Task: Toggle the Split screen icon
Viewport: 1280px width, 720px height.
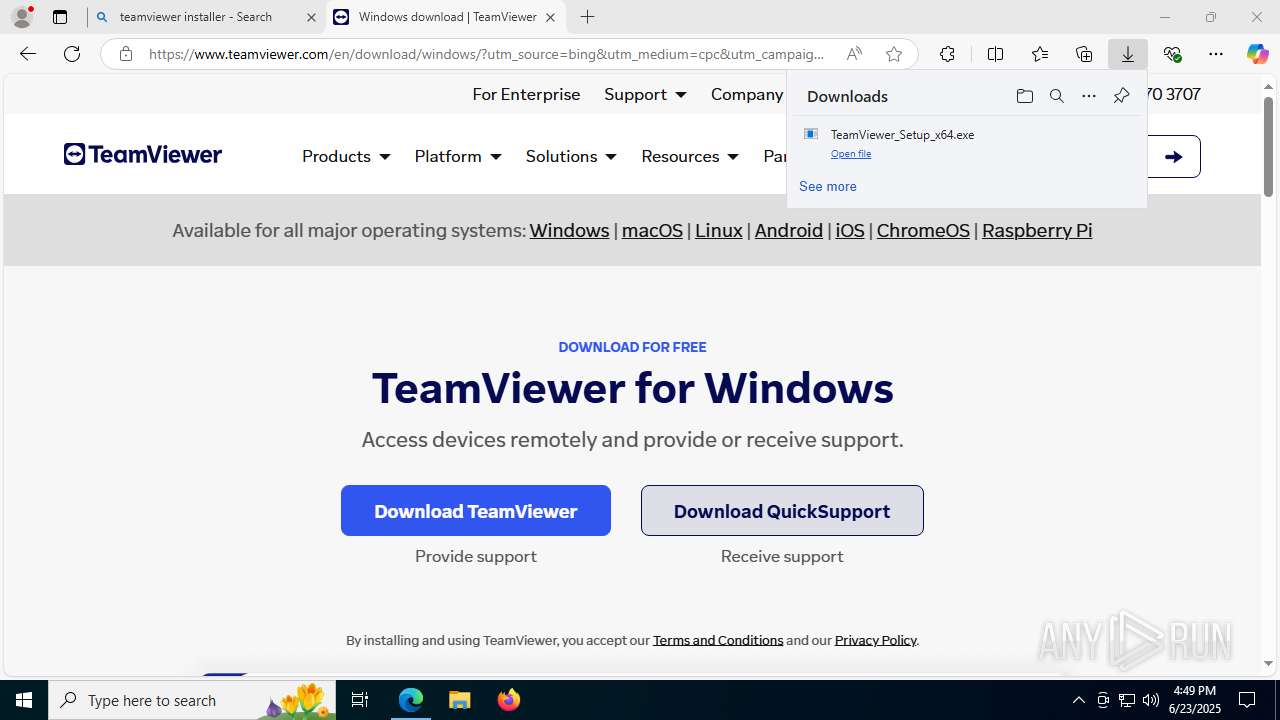Action: click(995, 54)
